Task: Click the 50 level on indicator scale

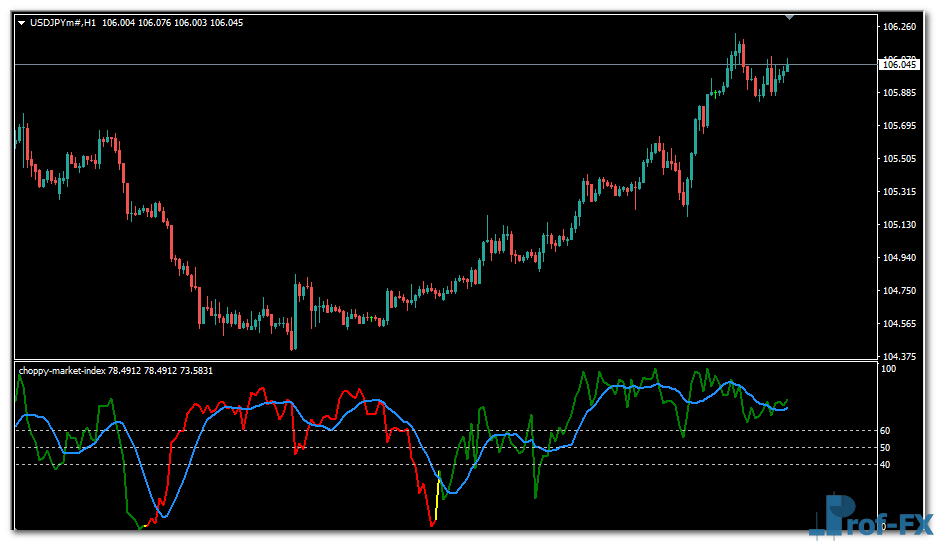Action: 886,448
